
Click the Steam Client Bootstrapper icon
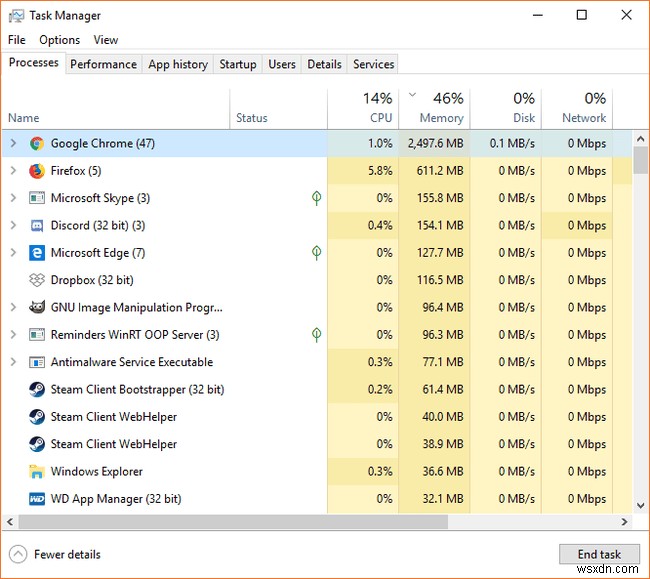coord(37,389)
